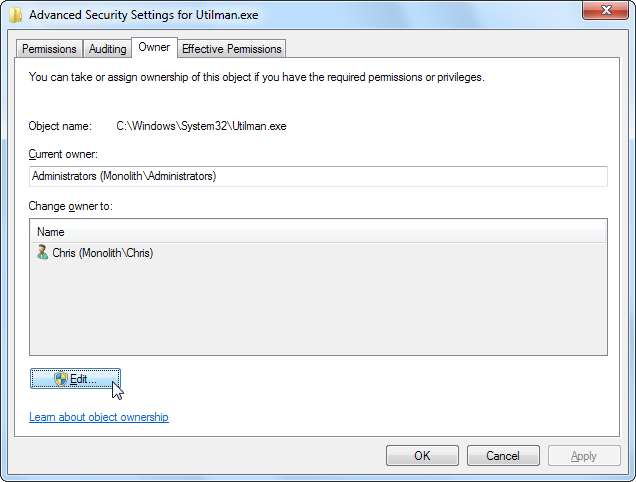Click the folder icon in the title bar
636x482 pixels.
[15, 14]
